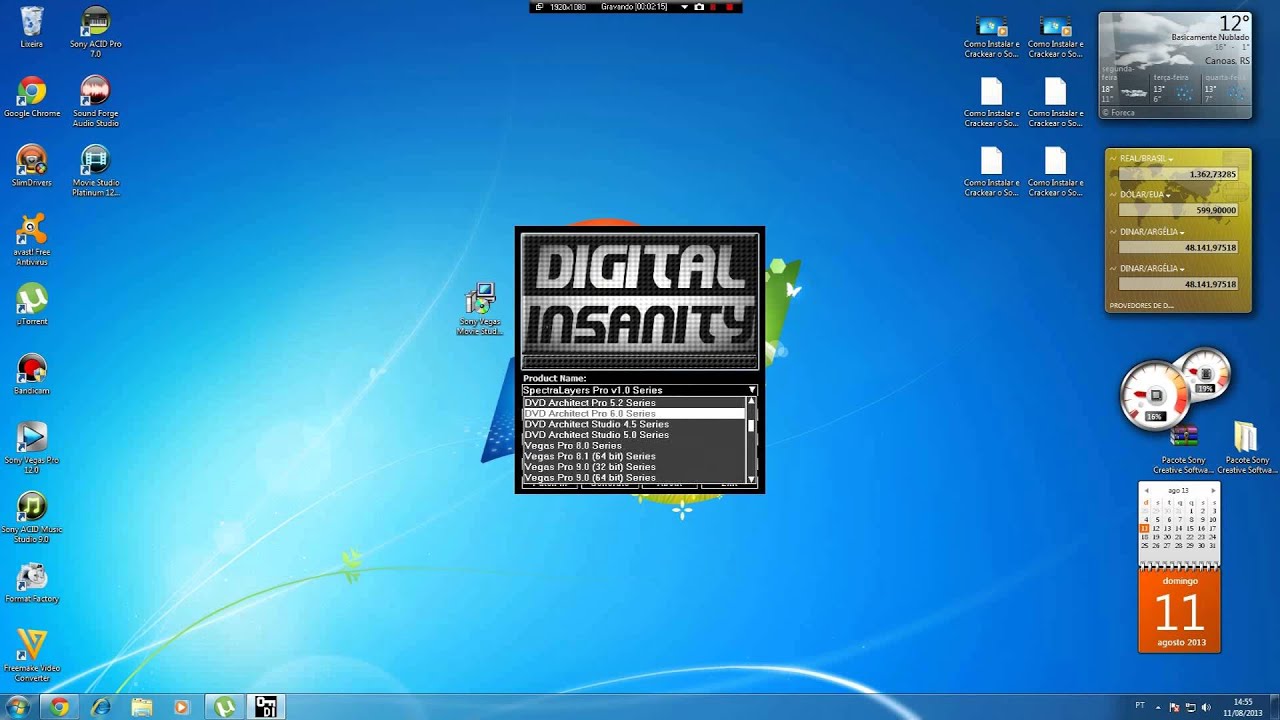Open the SlimDrivers desktop icon
1280x720 pixels.
pyautogui.click(x=32, y=166)
